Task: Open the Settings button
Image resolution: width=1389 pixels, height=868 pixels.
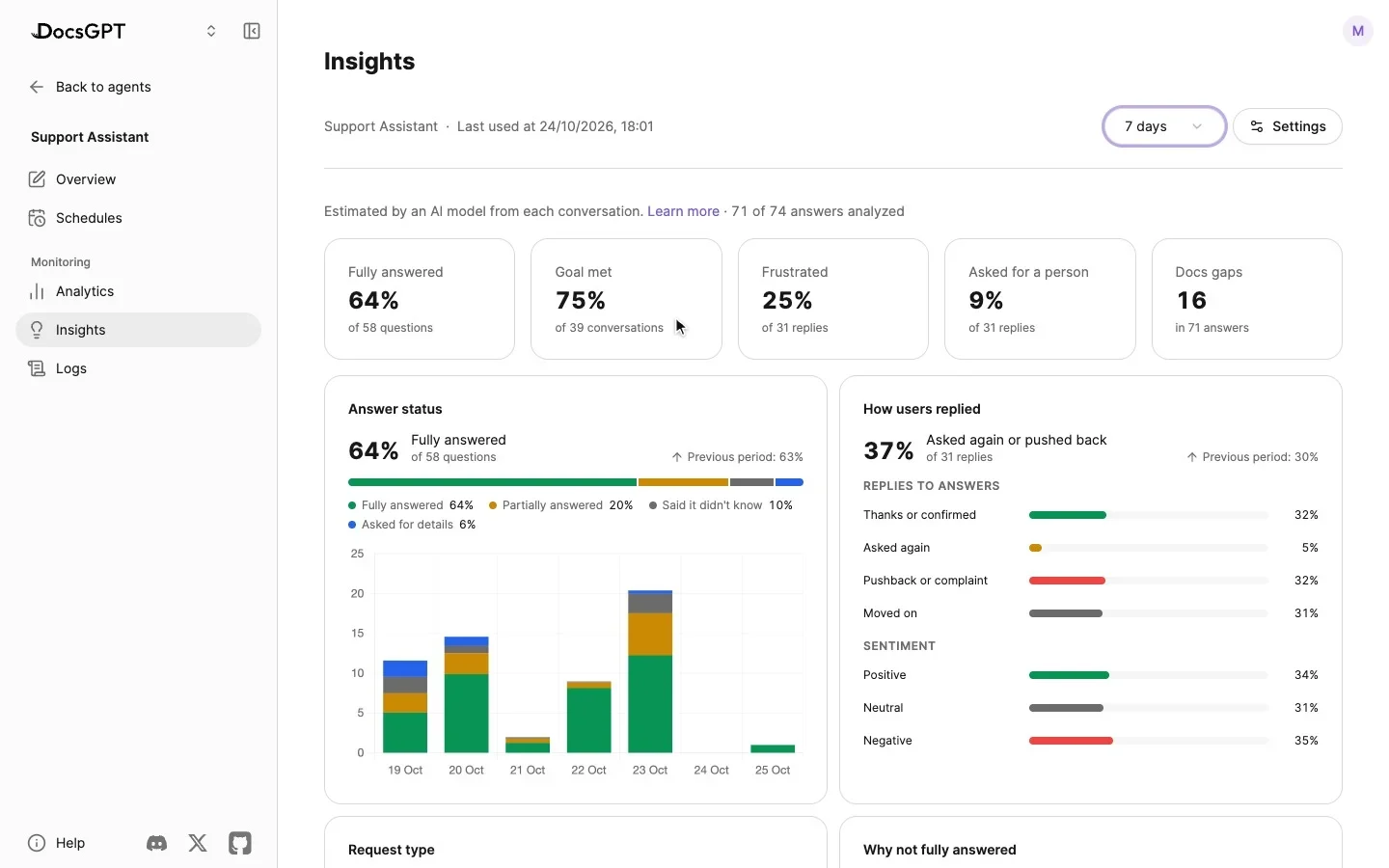Action: click(1287, 126)
